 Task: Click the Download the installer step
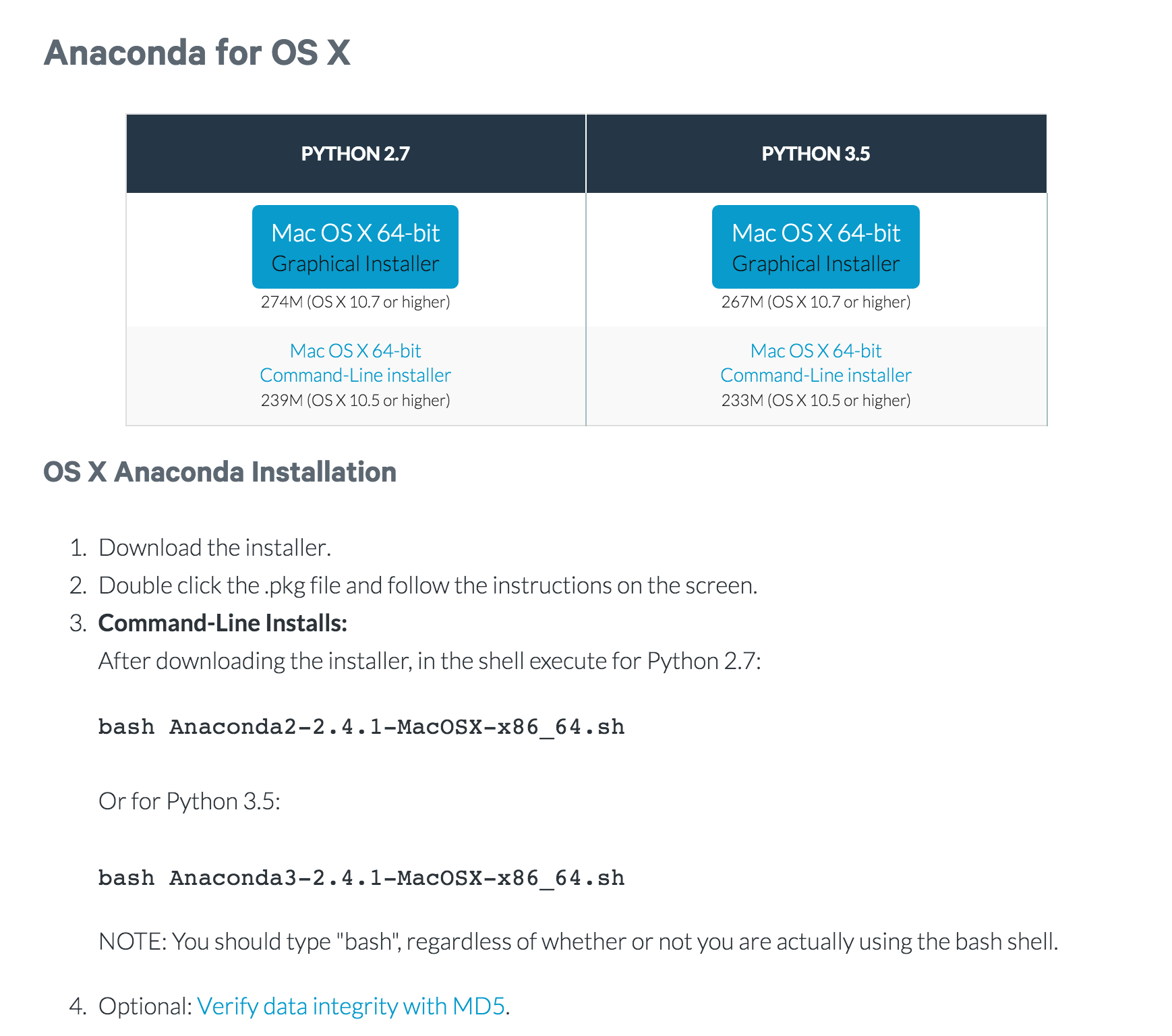[214, 547]
